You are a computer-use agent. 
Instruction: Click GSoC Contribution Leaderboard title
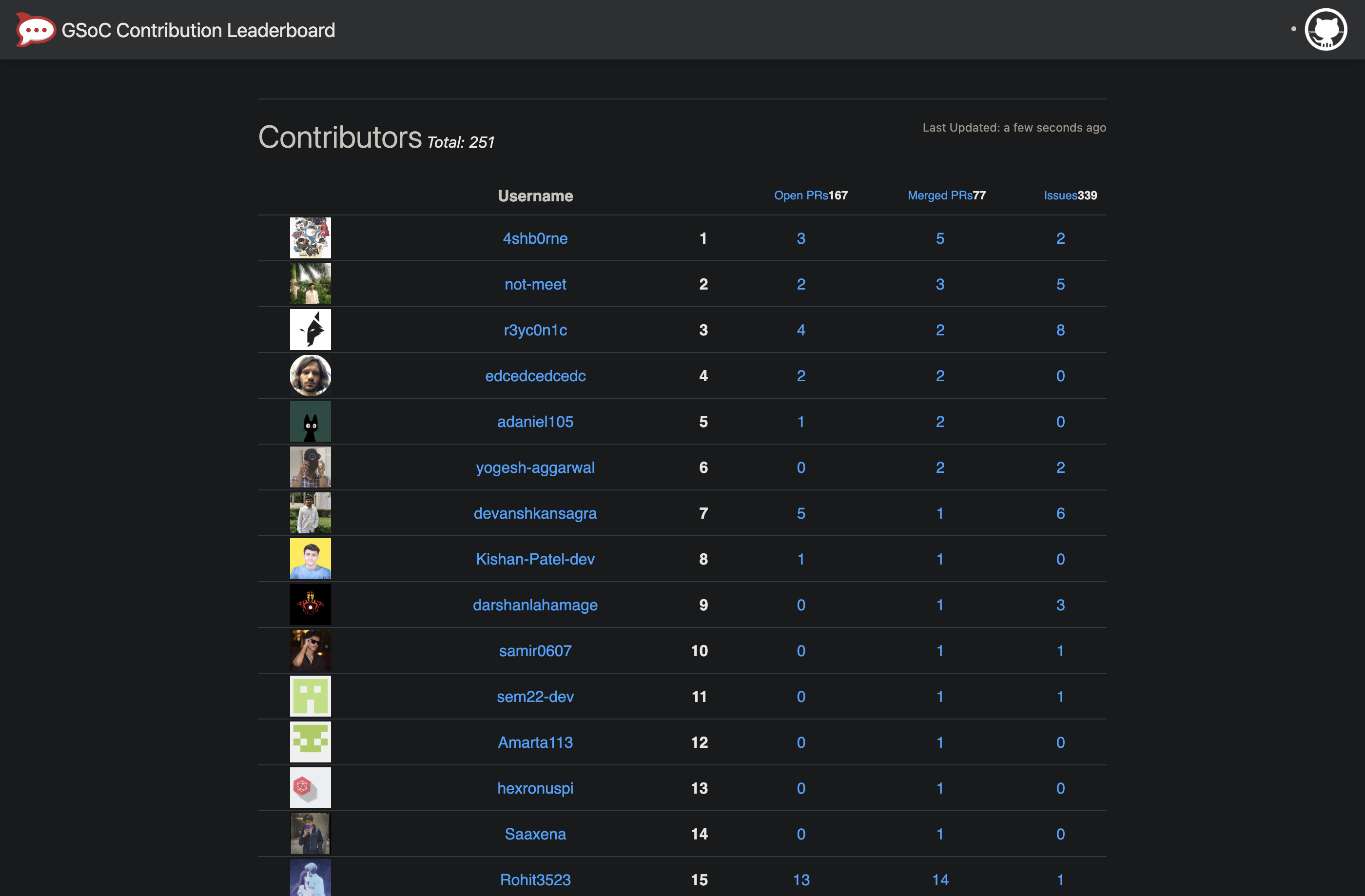[x=198, y=30]
